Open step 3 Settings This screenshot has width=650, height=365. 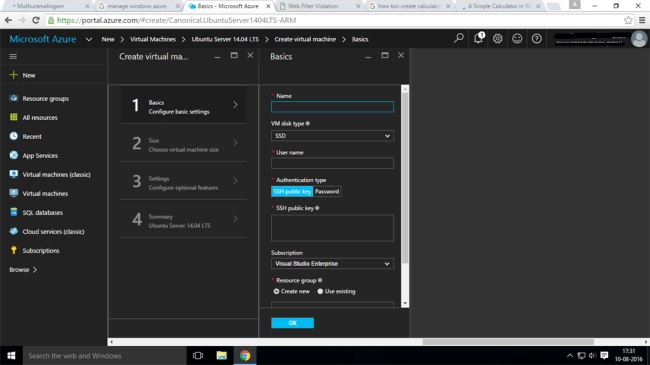tap(183, 181)
